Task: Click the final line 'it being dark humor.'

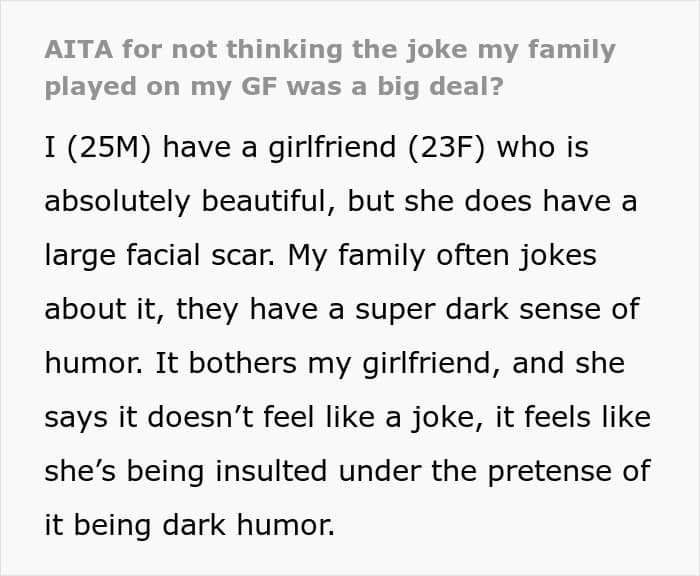Action: [190, 526]
